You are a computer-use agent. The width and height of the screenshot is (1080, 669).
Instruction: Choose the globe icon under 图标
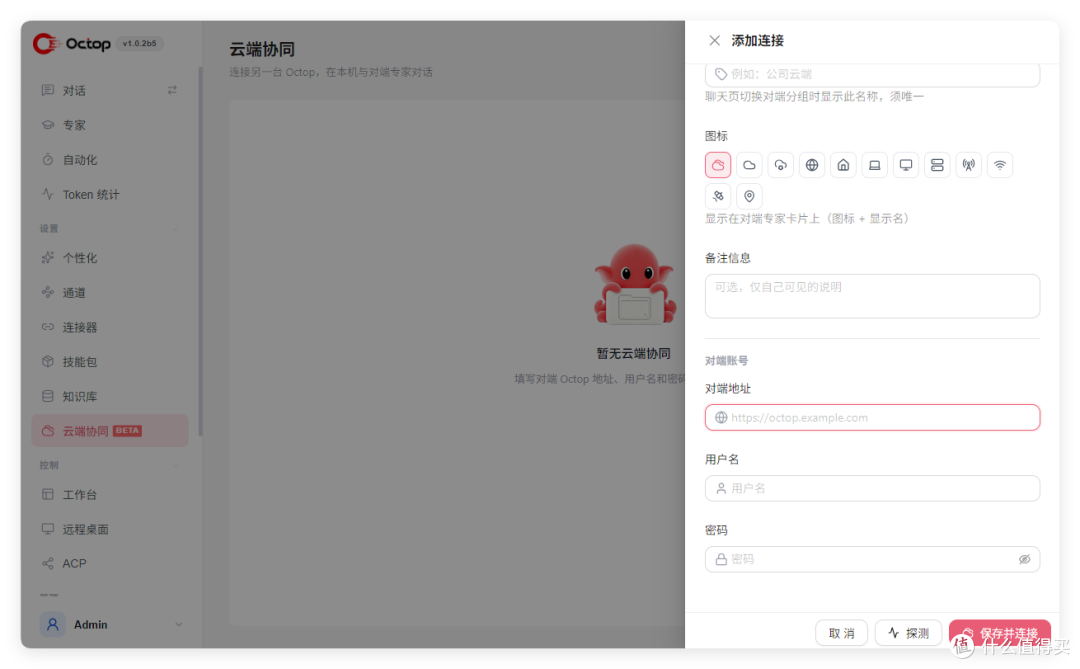pos(812,165)
